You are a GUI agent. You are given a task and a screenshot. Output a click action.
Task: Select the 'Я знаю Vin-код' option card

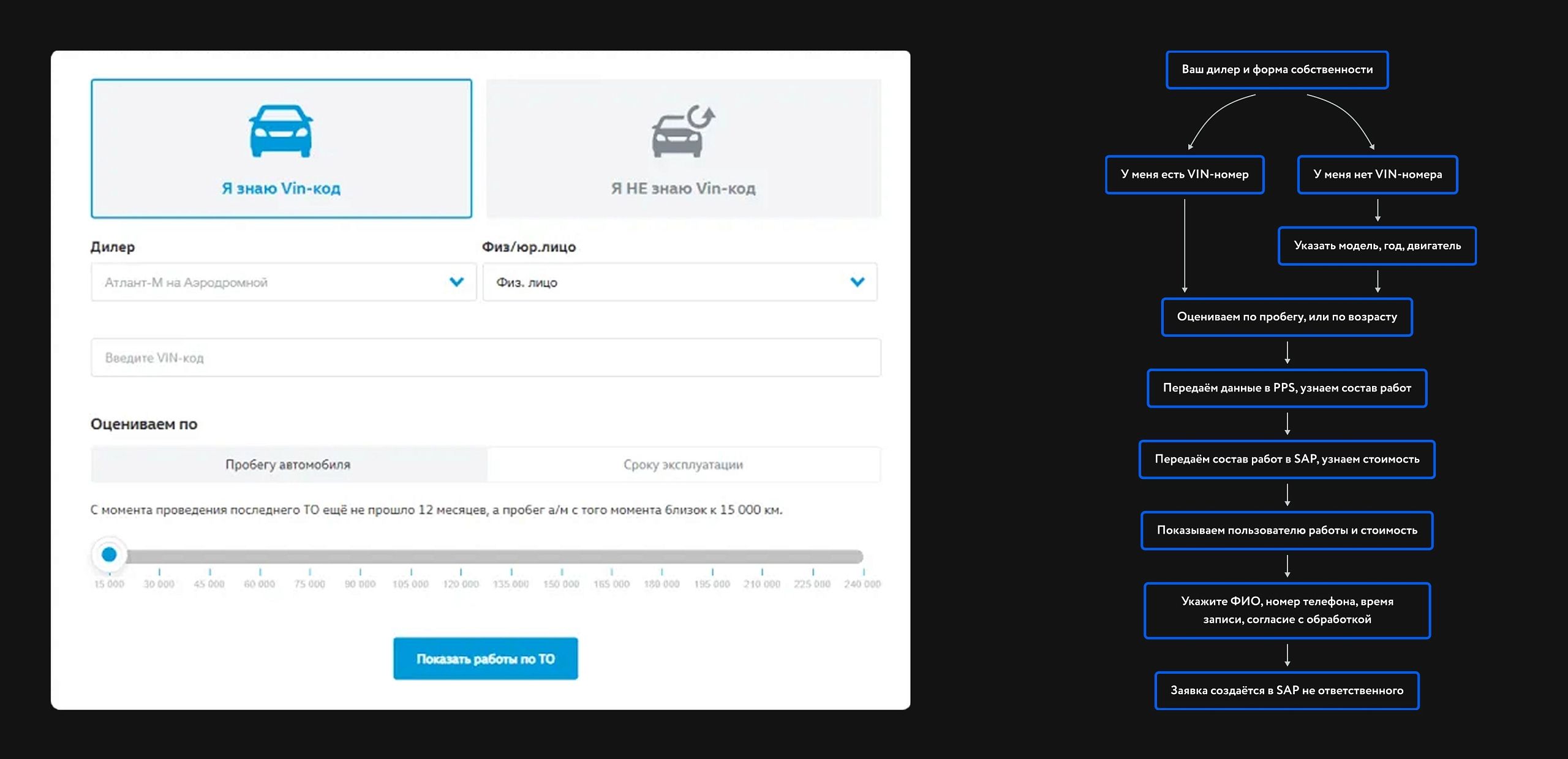[281, 187]
